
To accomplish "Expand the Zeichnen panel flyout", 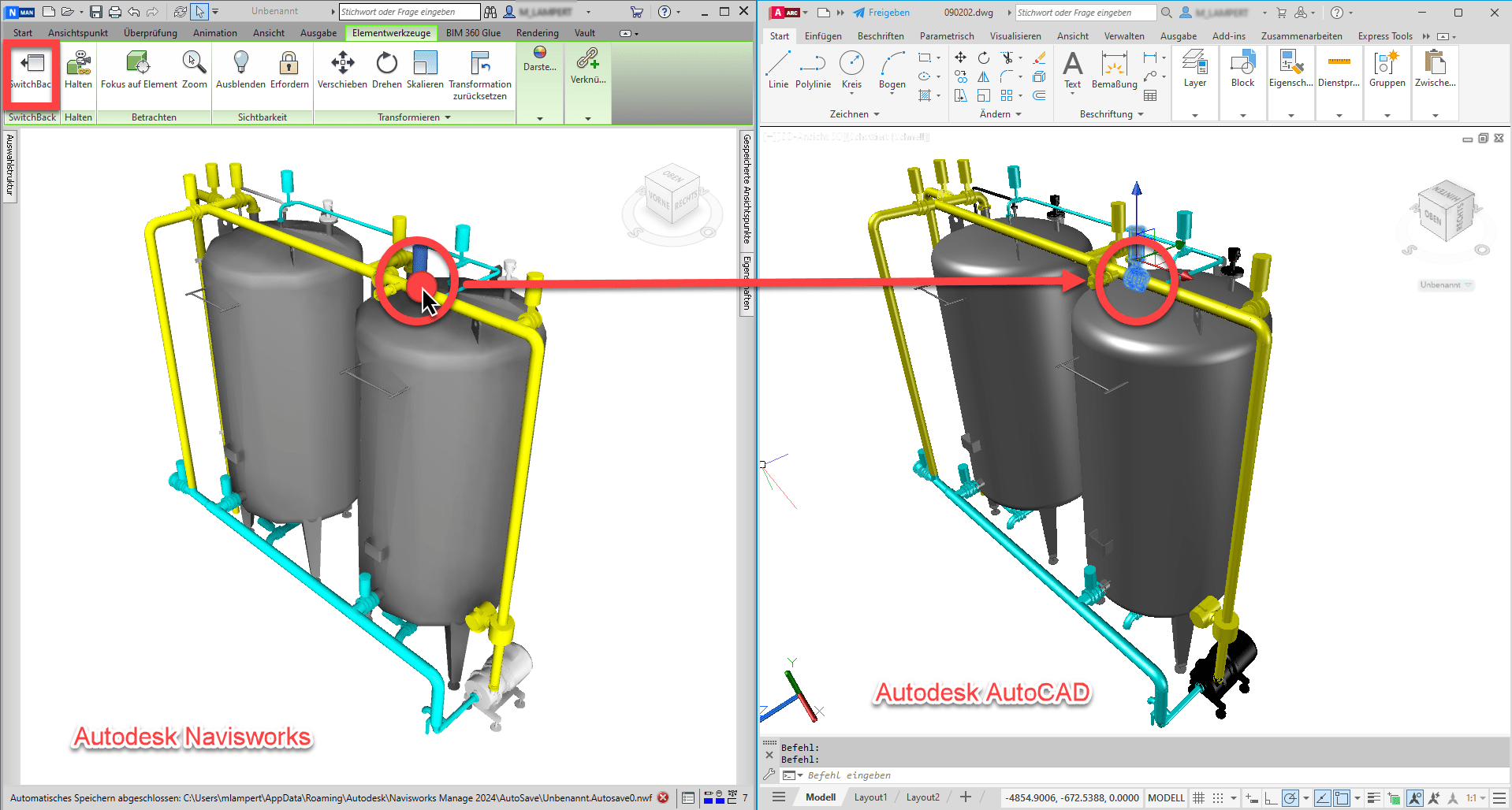I will click(876, 114).
